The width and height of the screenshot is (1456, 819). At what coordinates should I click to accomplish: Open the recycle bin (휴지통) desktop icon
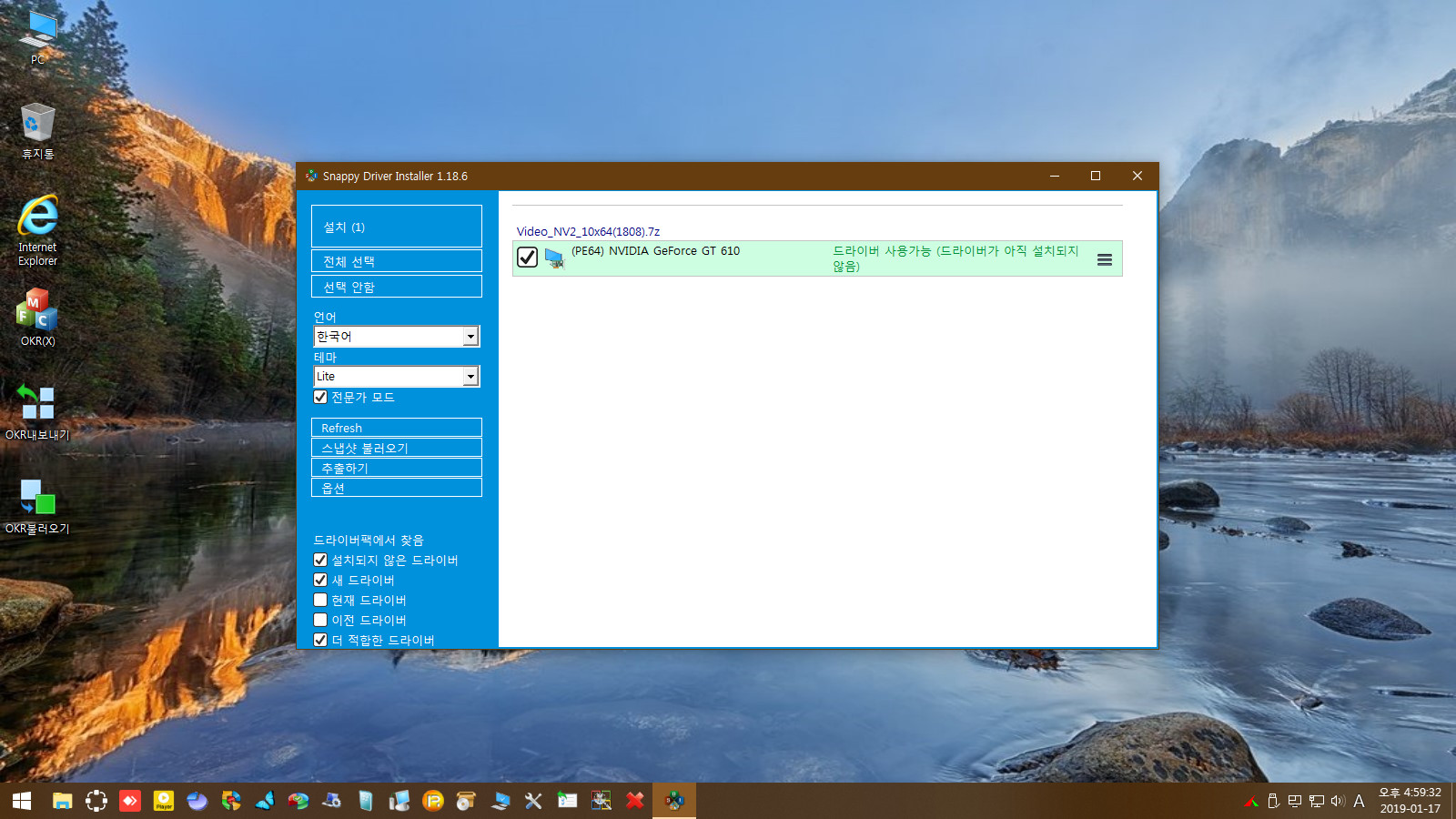[37, 131]
